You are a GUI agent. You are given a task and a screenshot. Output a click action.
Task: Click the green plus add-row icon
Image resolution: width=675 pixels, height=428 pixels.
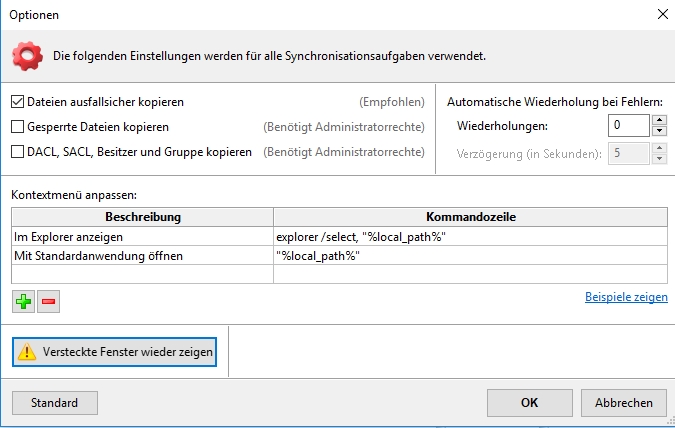point(23,301)
